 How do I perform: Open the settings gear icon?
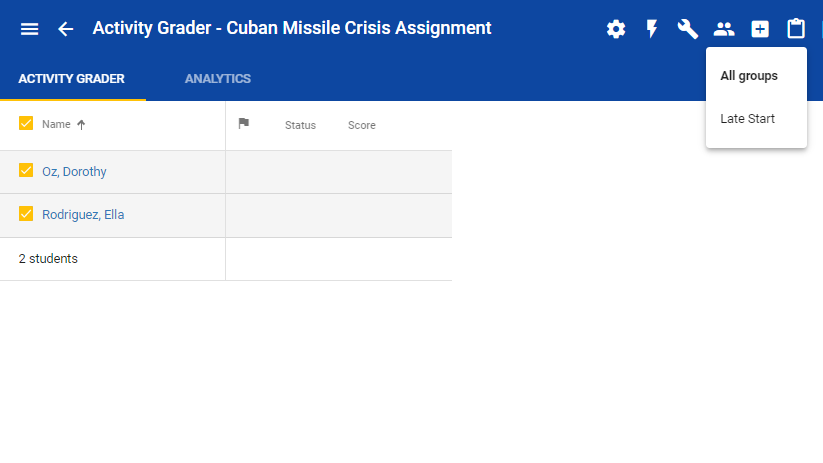616,29
